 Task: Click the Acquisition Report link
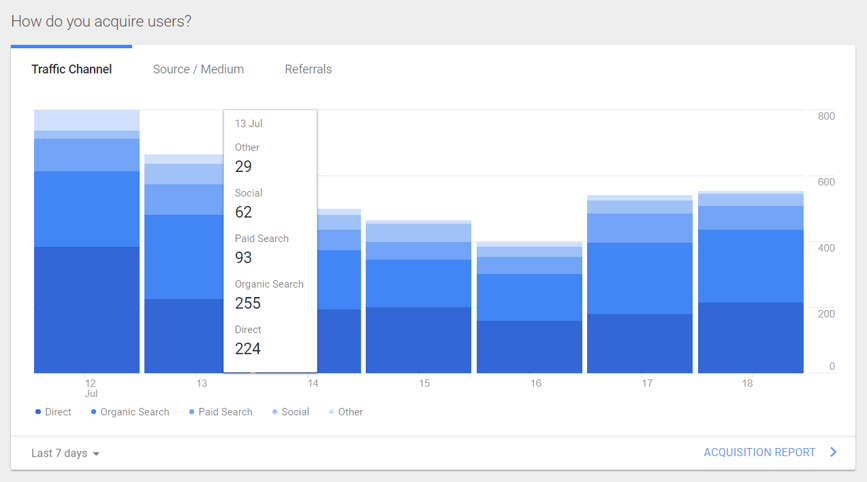pyautogui.click(x=759, y=453)
